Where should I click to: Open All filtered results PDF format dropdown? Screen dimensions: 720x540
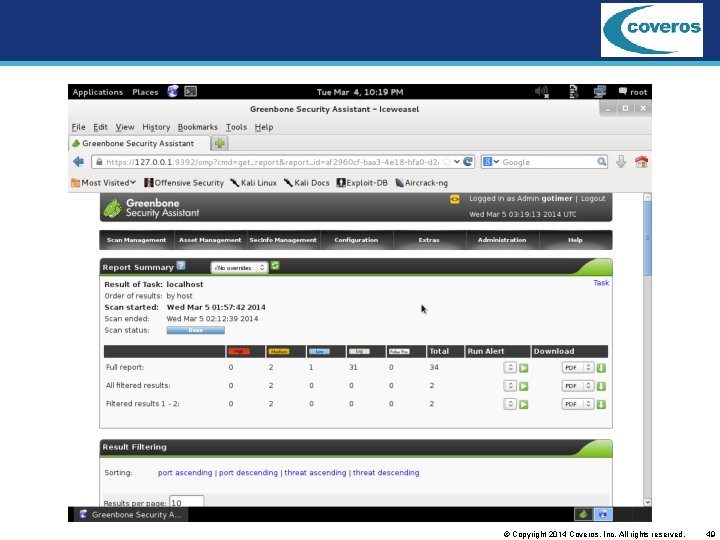pos(578,386)
